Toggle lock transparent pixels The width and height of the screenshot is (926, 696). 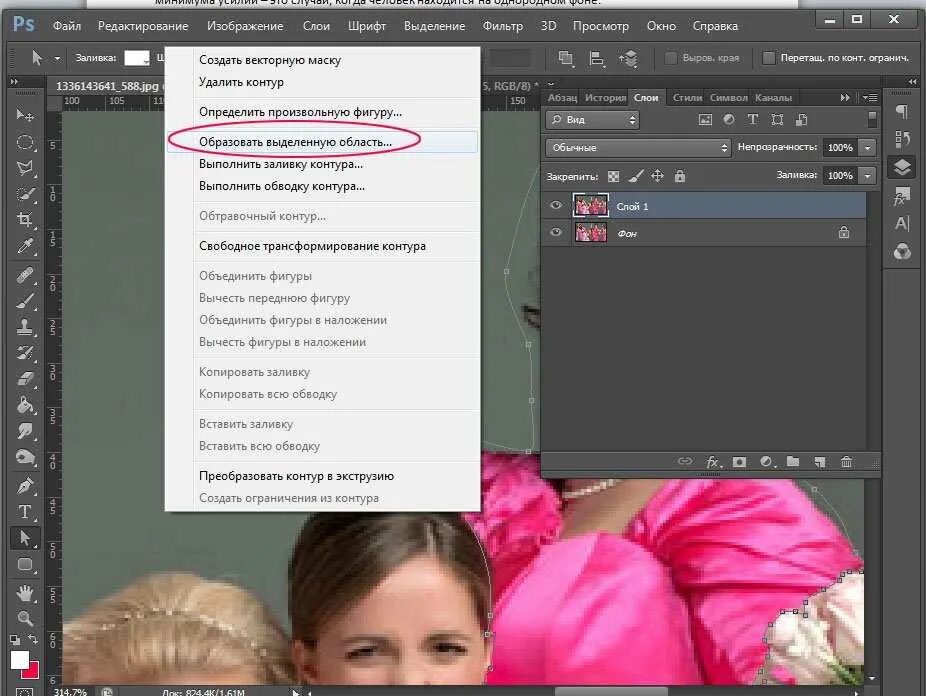click(614, 176)
